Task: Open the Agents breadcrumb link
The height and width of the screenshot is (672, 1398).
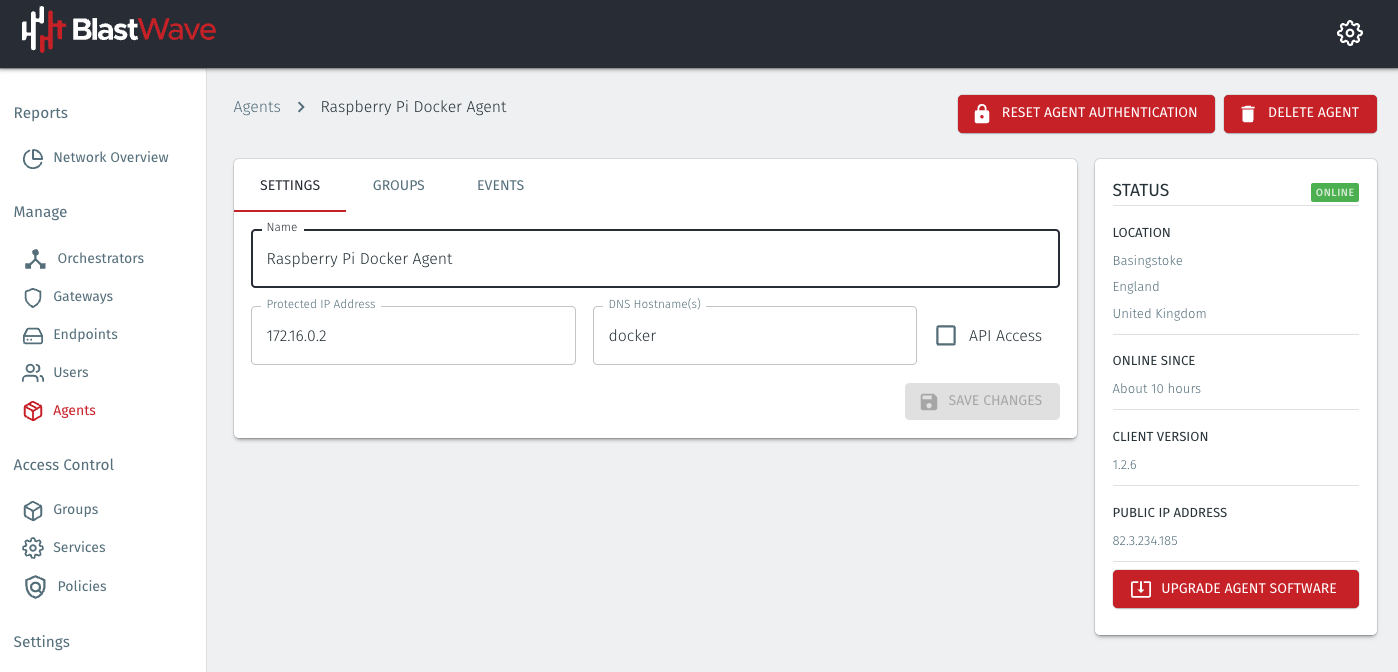Action: 257,106
